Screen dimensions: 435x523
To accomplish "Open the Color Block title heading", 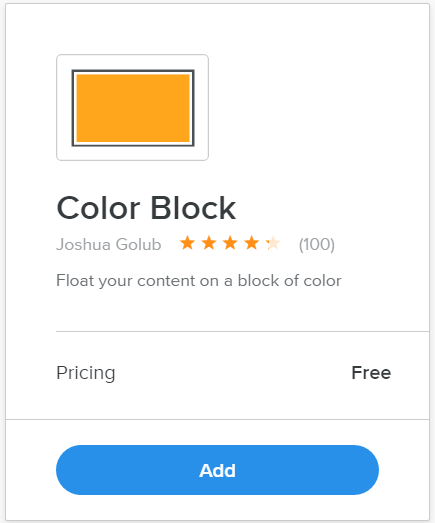I will click(146, 208).
